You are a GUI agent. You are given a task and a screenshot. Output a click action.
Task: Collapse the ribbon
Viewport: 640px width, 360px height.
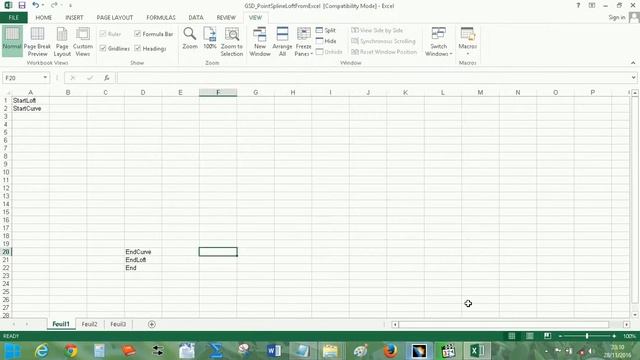(x=633, y=63)
